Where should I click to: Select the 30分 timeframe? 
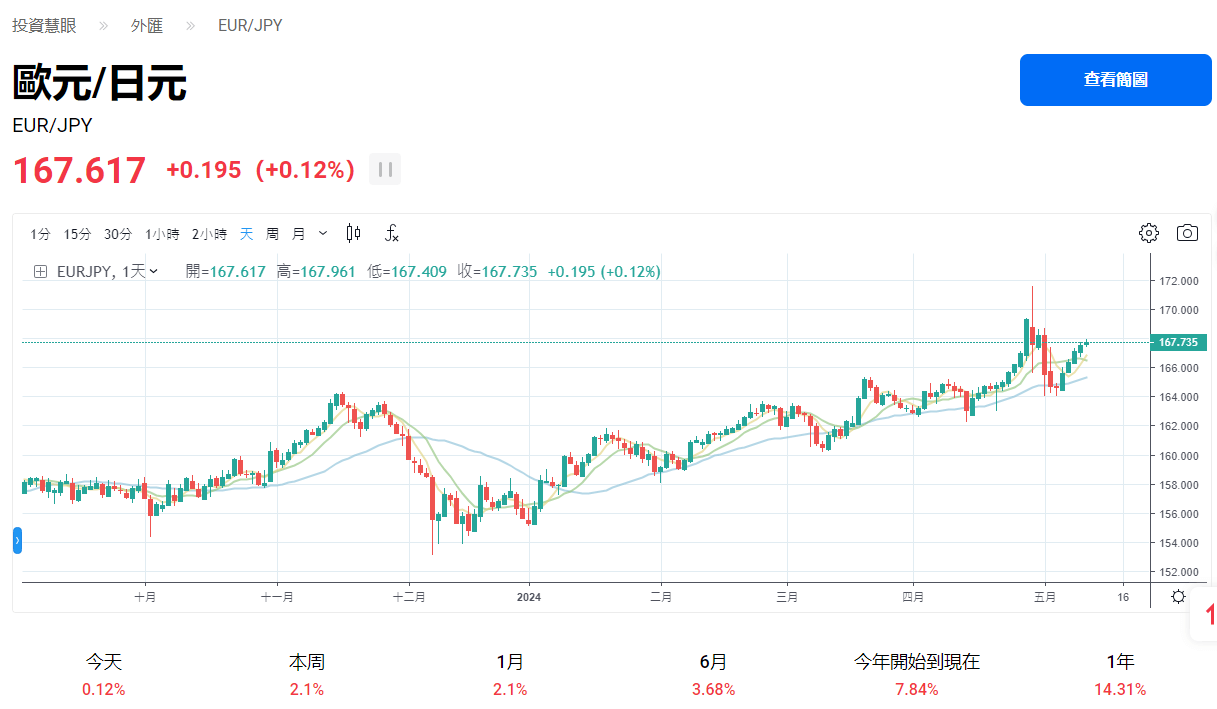pos(118,234)
